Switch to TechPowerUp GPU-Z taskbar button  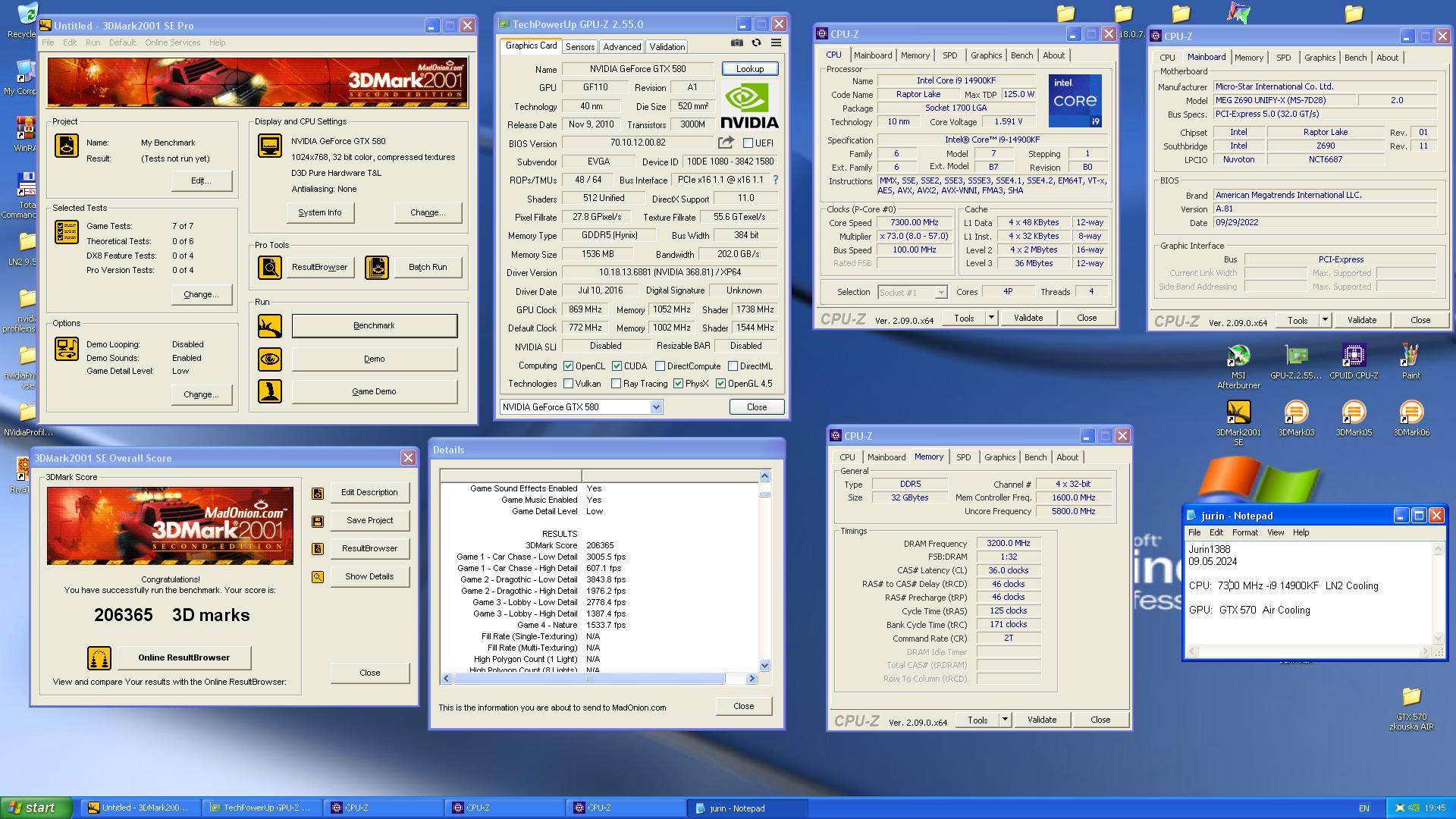262,808
